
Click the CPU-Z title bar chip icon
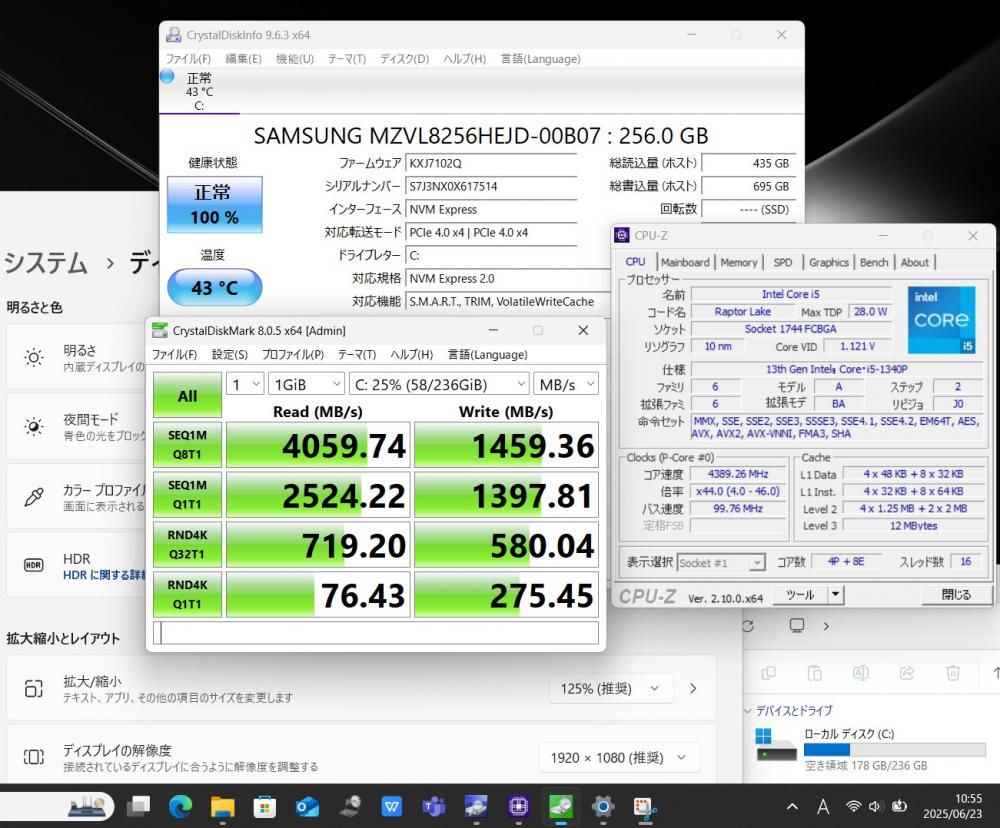coord(621,235)
